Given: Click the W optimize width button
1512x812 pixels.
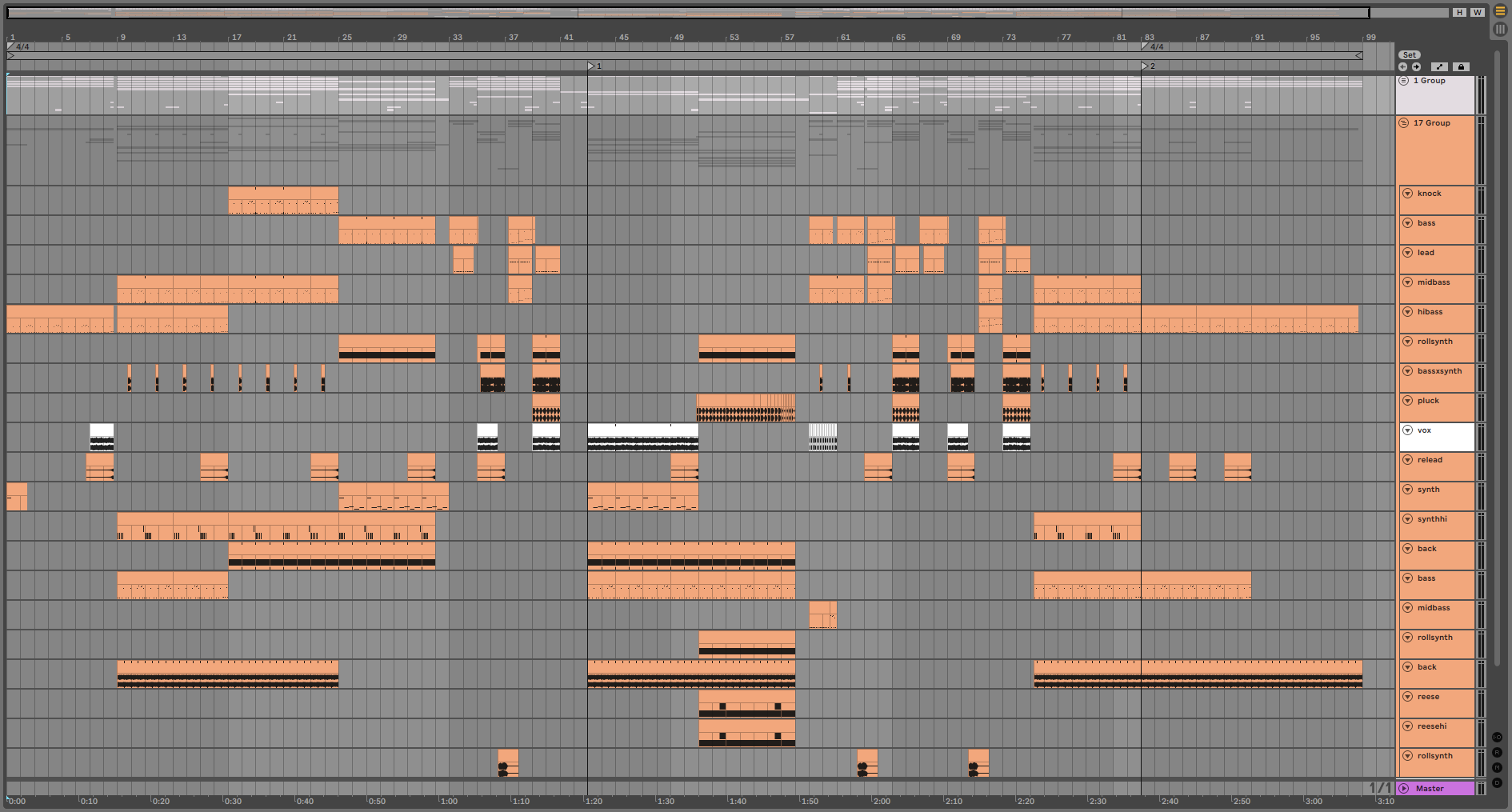Looking at the screenshot, I should (1478, 13).
